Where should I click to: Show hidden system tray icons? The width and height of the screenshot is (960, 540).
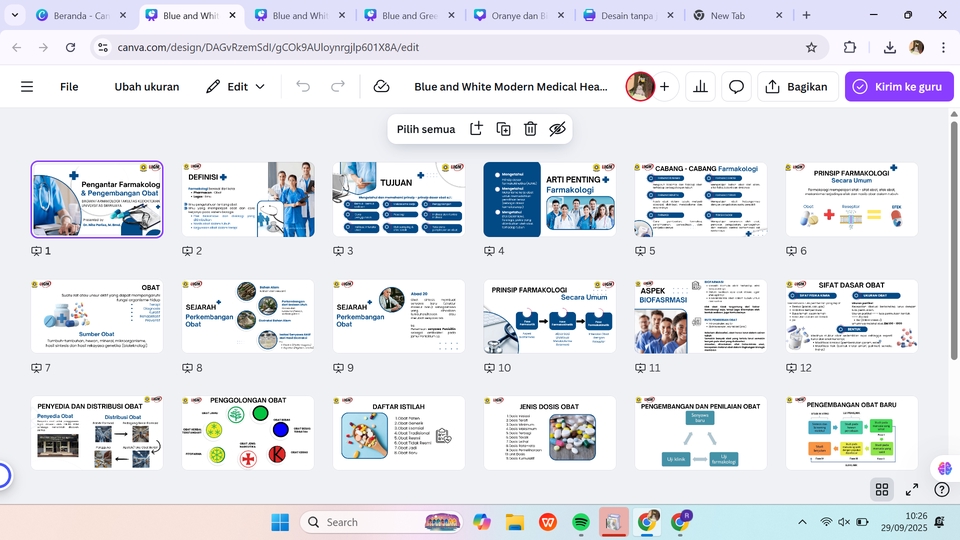pyautogui.click(x=802, y=522)
